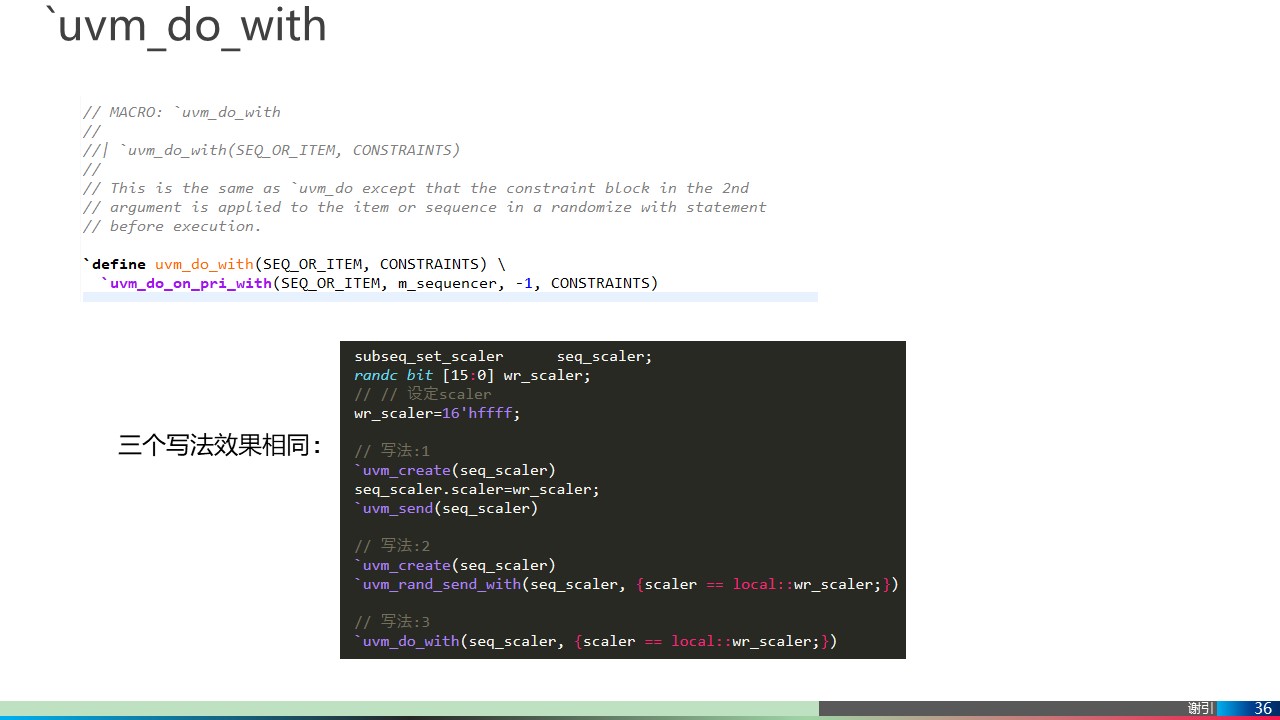Image resolution: width=1280 pixels, height=720 pixels.
Task: Click the `uvm_do_with macro under 写法:3
Action: tap(407, 641)
